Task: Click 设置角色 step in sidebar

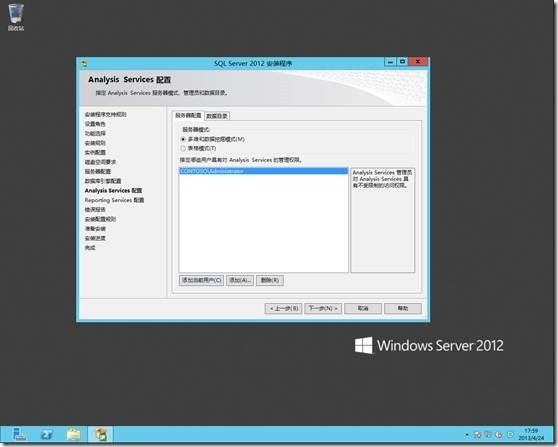Action: tap(95, 124)
